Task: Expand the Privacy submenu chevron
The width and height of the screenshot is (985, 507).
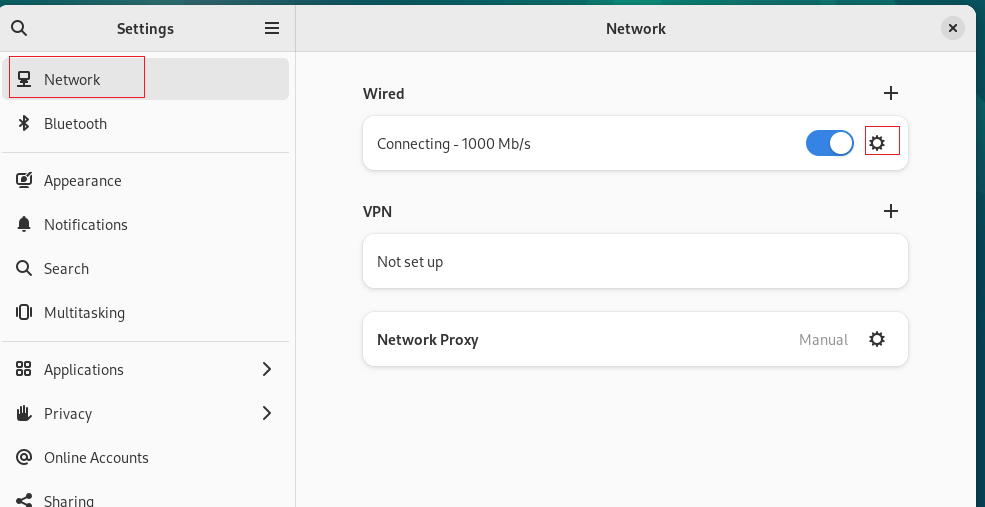Action: click(266, 413)
